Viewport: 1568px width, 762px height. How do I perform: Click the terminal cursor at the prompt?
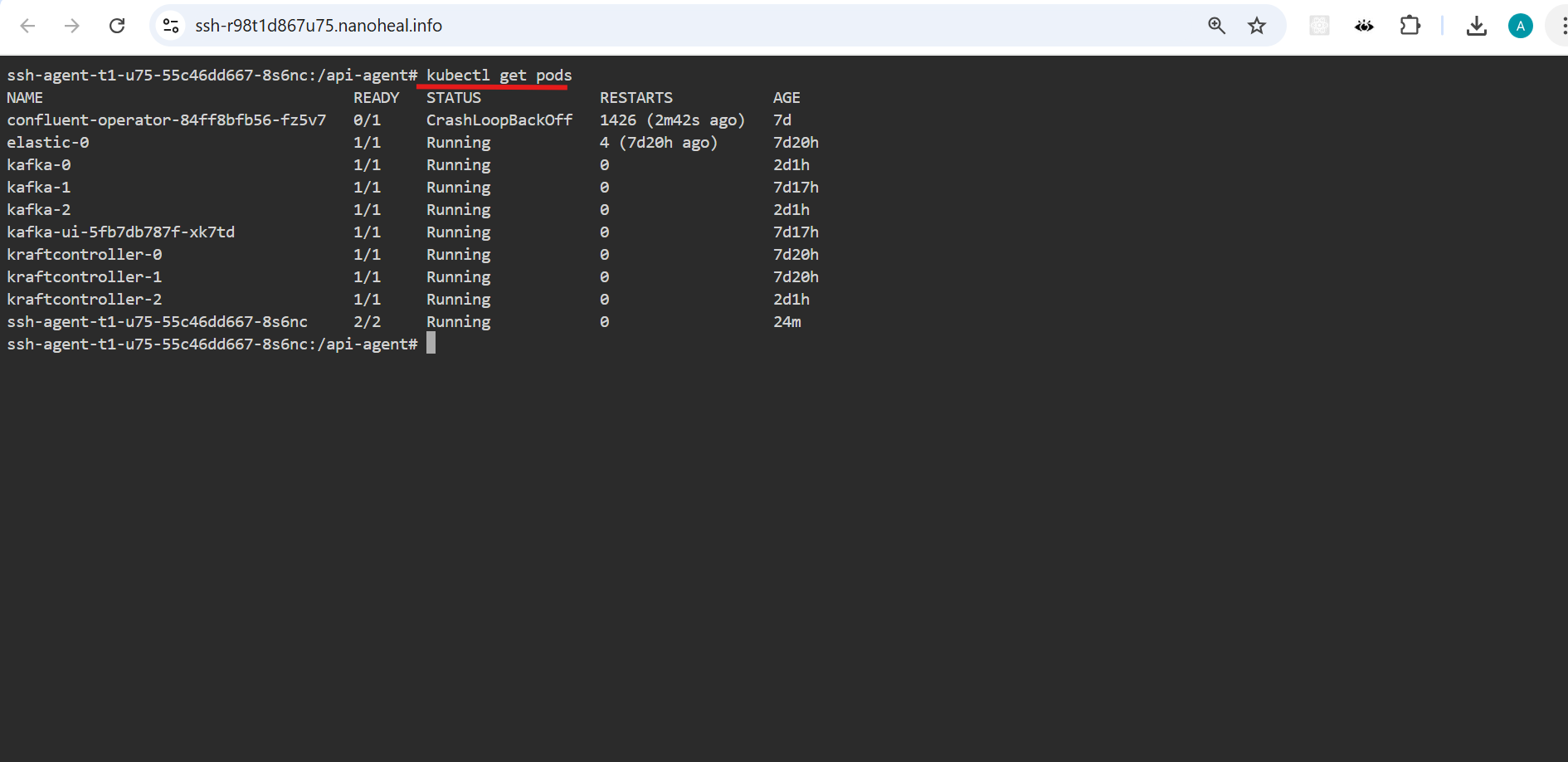431,344
